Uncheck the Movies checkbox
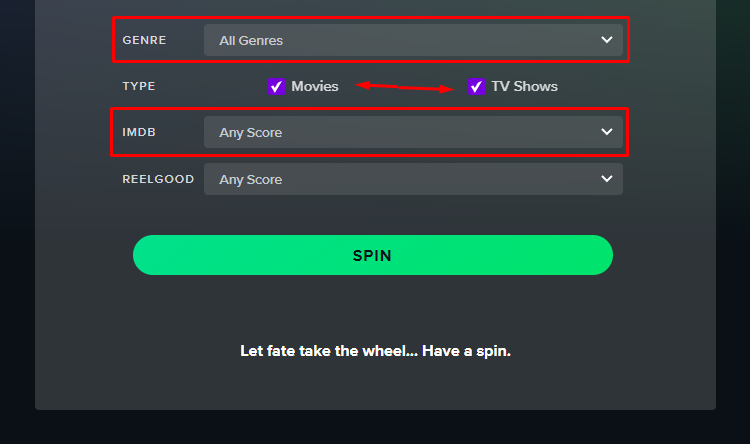Viewport: 750px width, 444px height. [276, 87]
